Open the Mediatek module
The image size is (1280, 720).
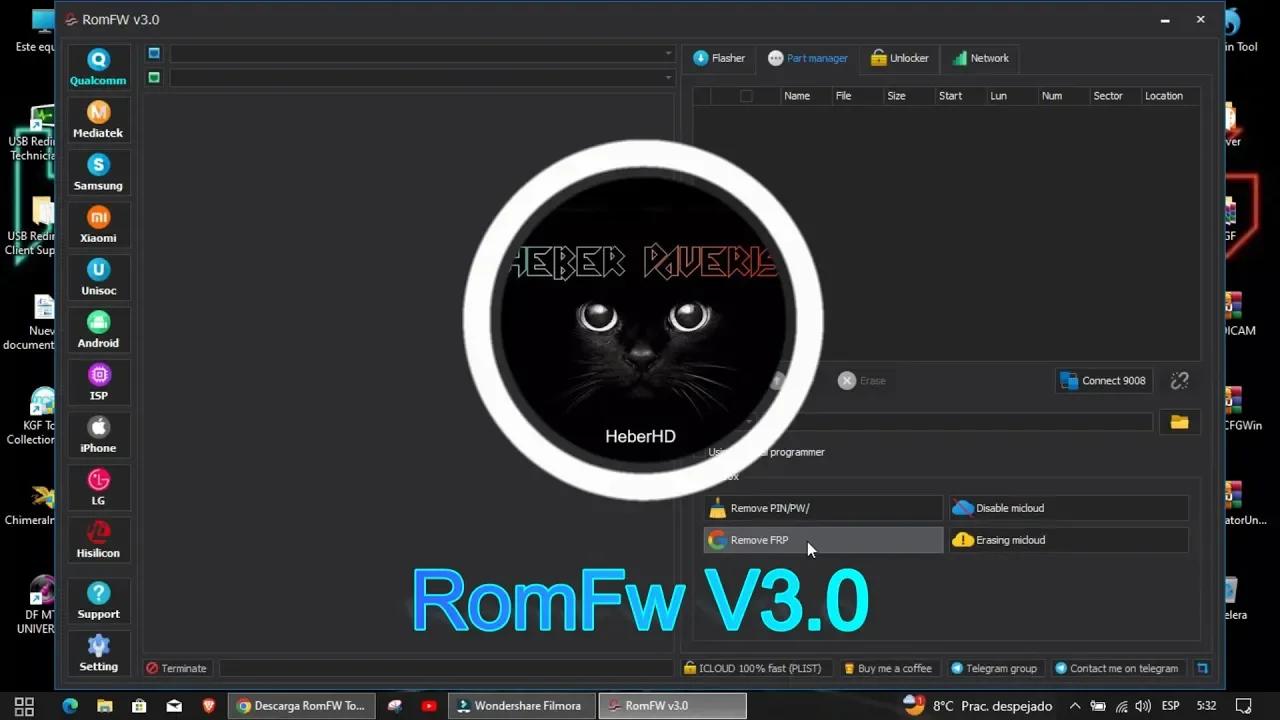[98, 119]
